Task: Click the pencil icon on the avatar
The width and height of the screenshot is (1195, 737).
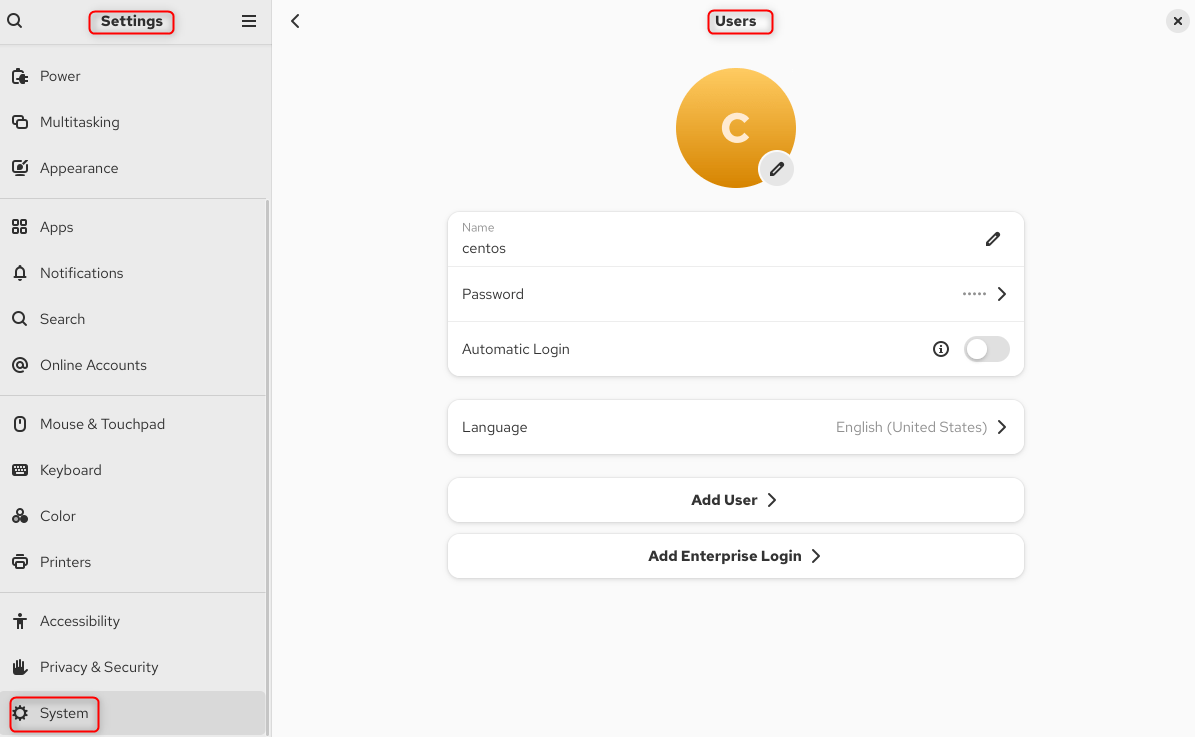Action: [x=776, y=169]
